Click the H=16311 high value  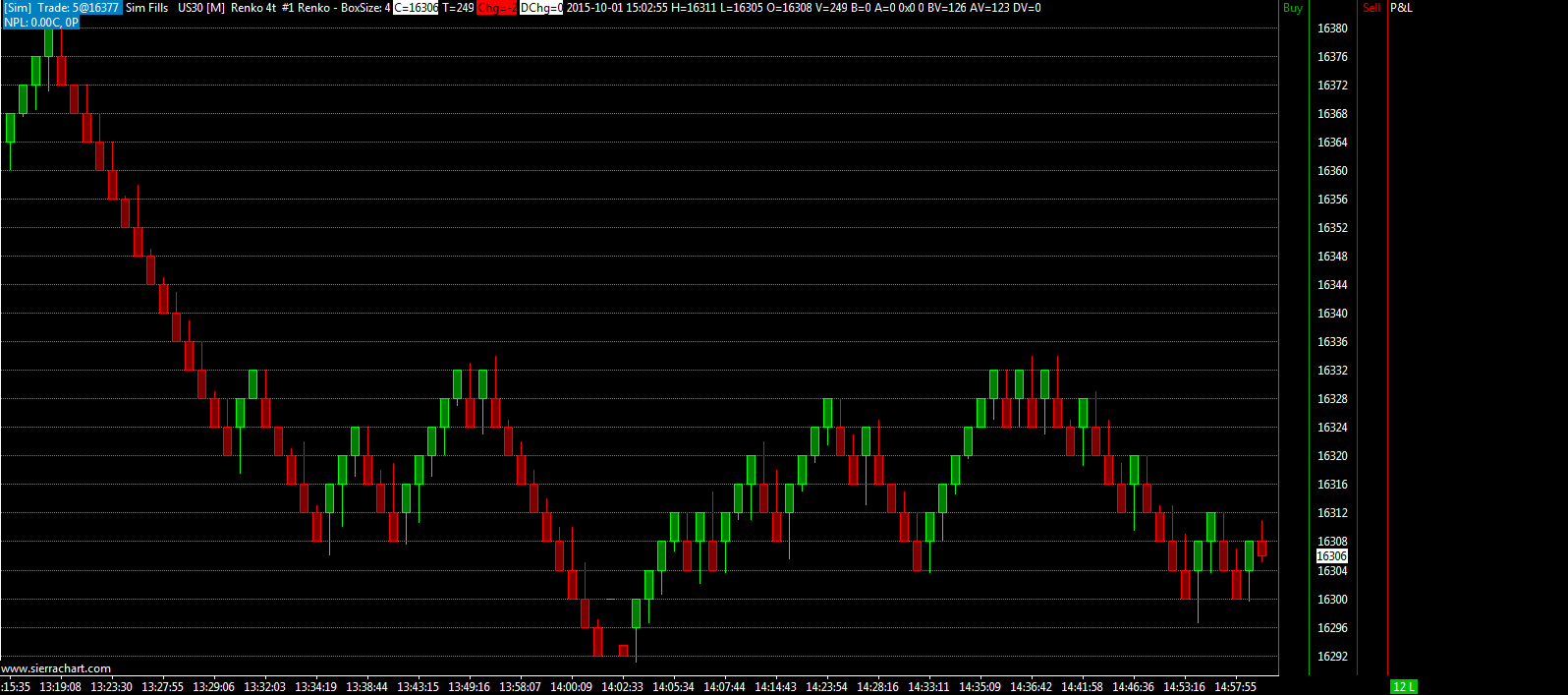tap(694, 8)
